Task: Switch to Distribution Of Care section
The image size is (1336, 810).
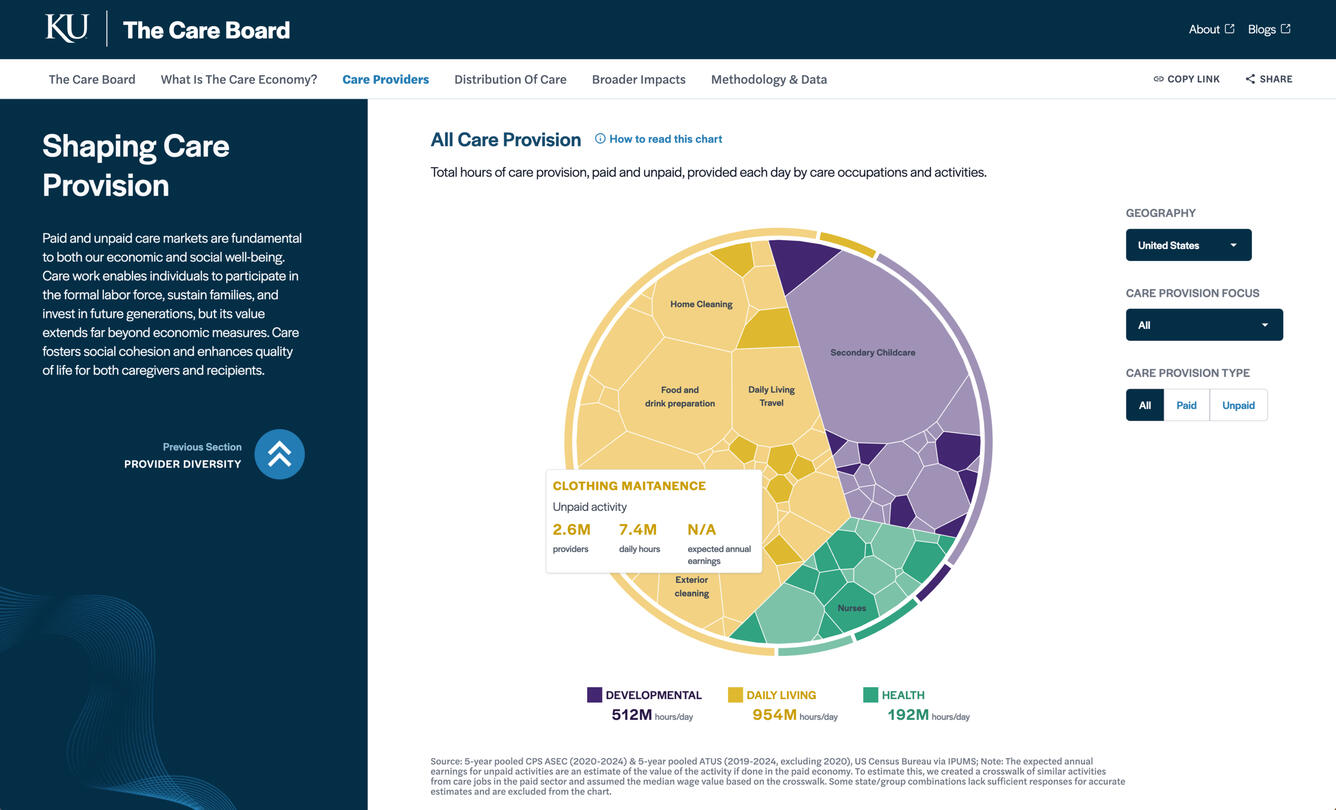Action: [510, 79]
